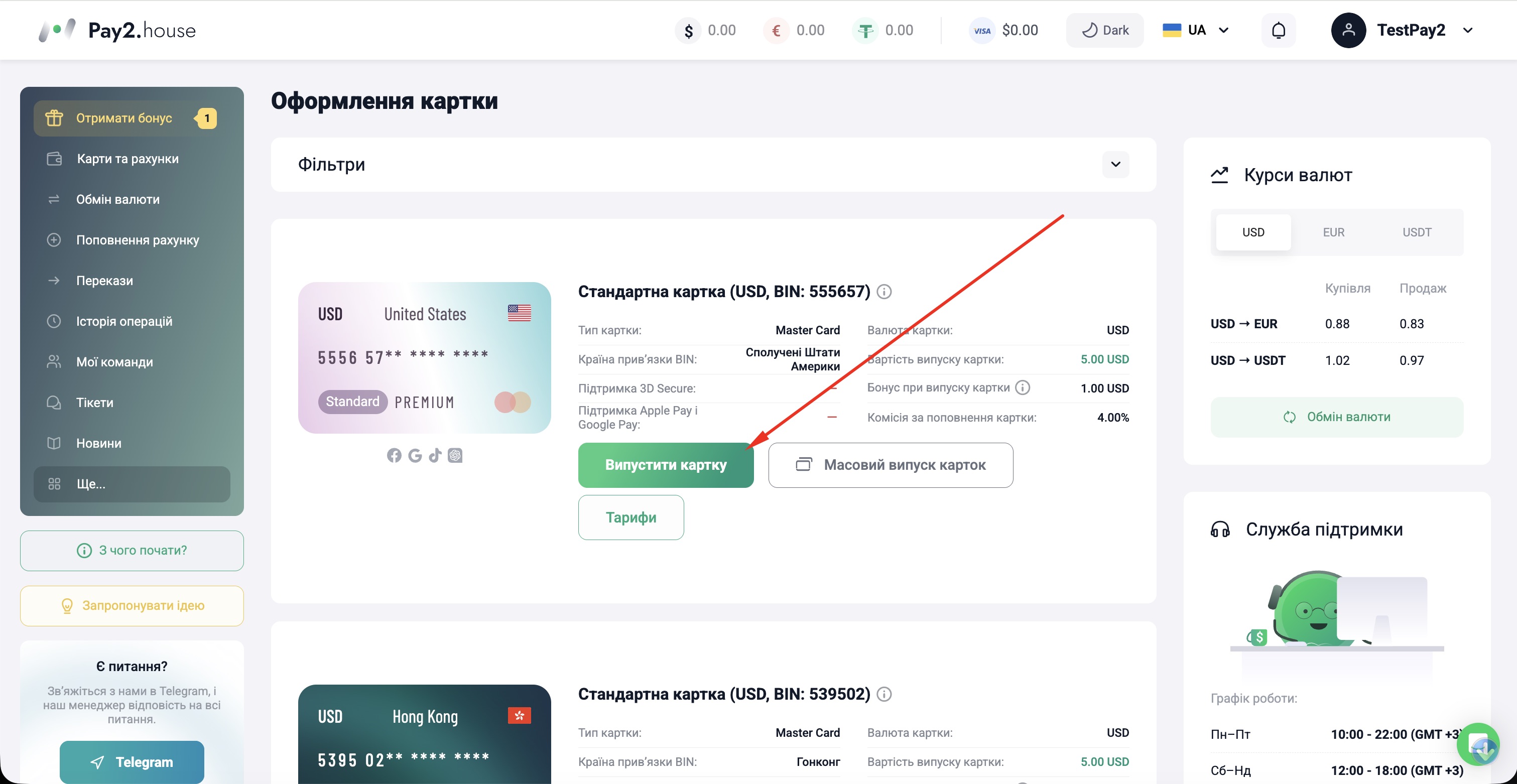Click the United States USD card thumbnail
The height and width of the screenshot is (784, 1517).
[425, 358]
